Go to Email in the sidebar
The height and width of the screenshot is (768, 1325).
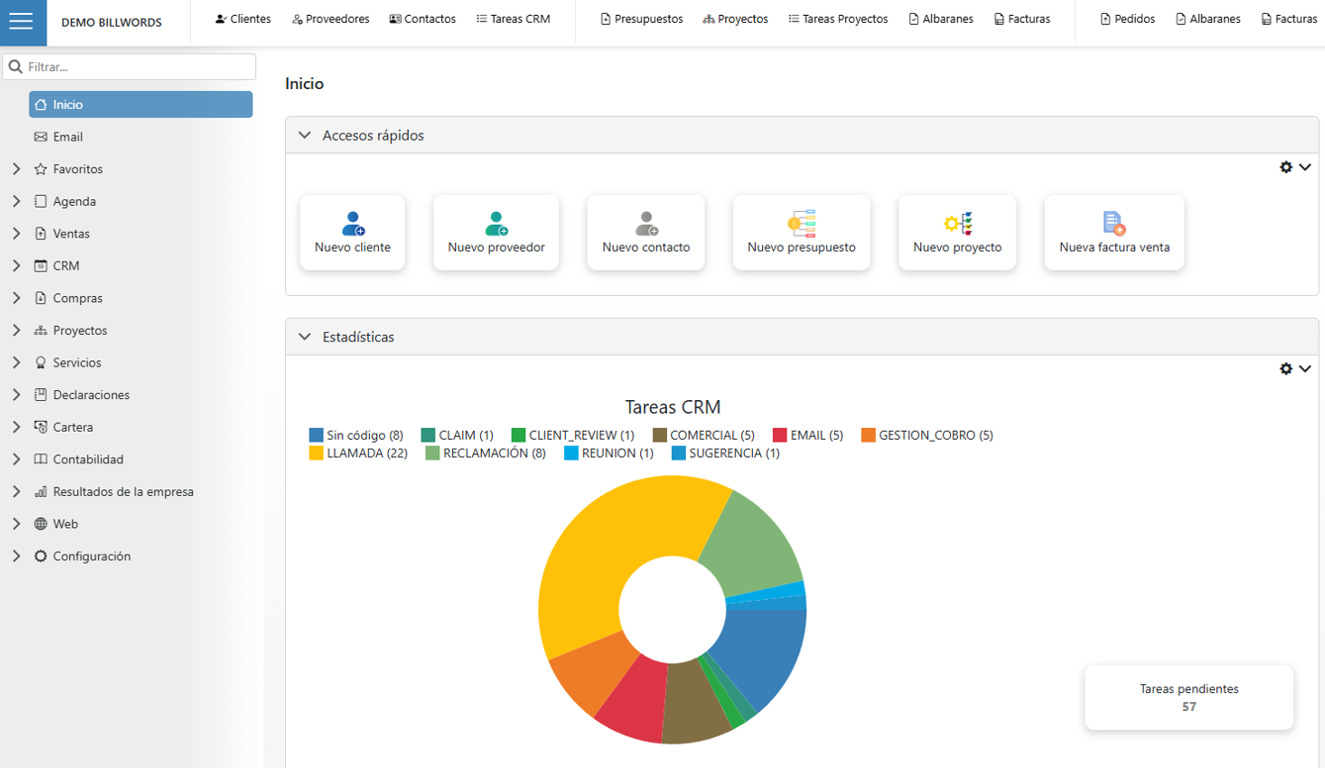click(x=68, y=137)
